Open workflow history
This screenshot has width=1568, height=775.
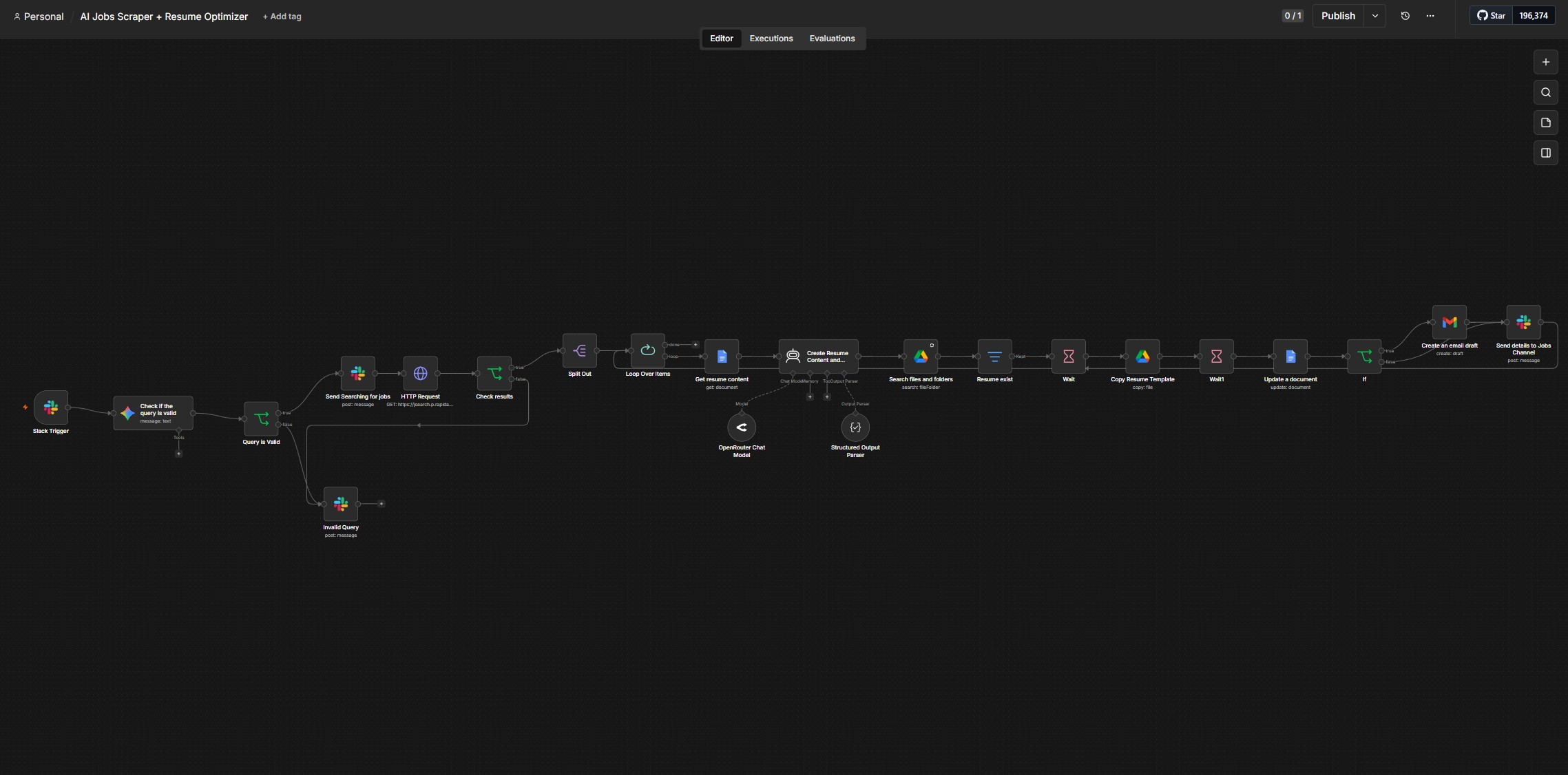[x=1405, y=16]
